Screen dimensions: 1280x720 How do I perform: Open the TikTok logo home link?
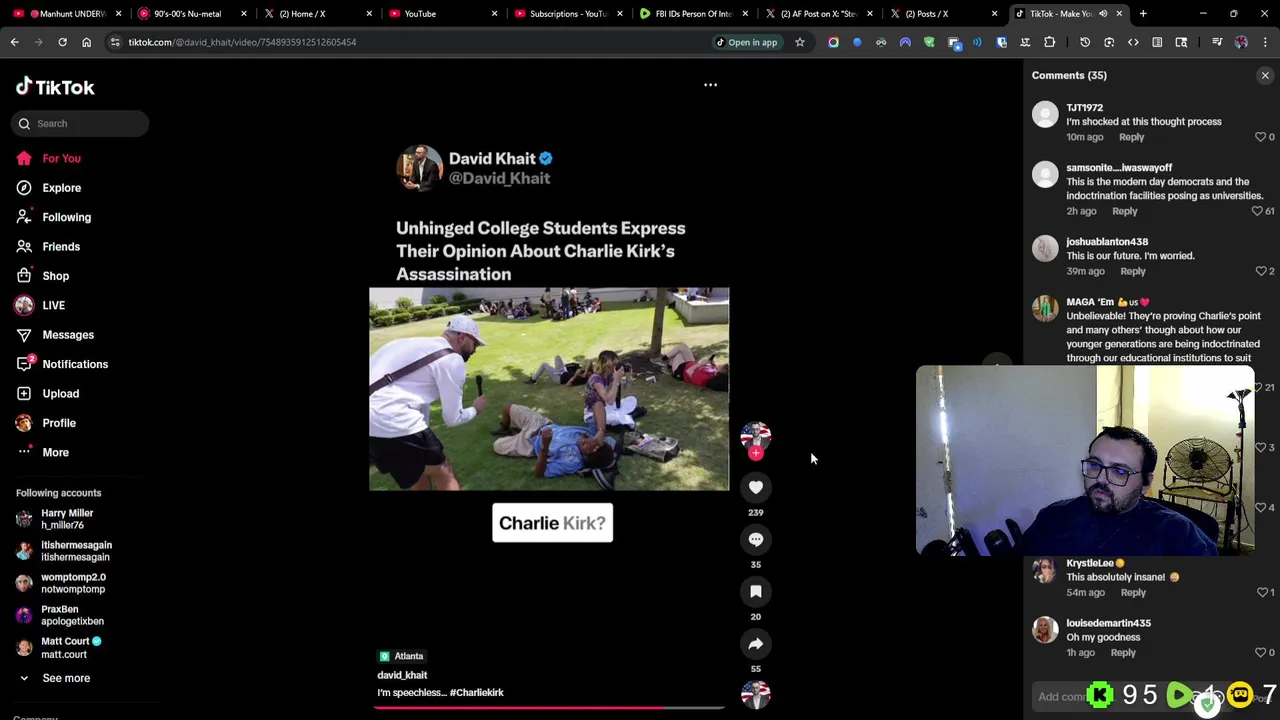55,87
